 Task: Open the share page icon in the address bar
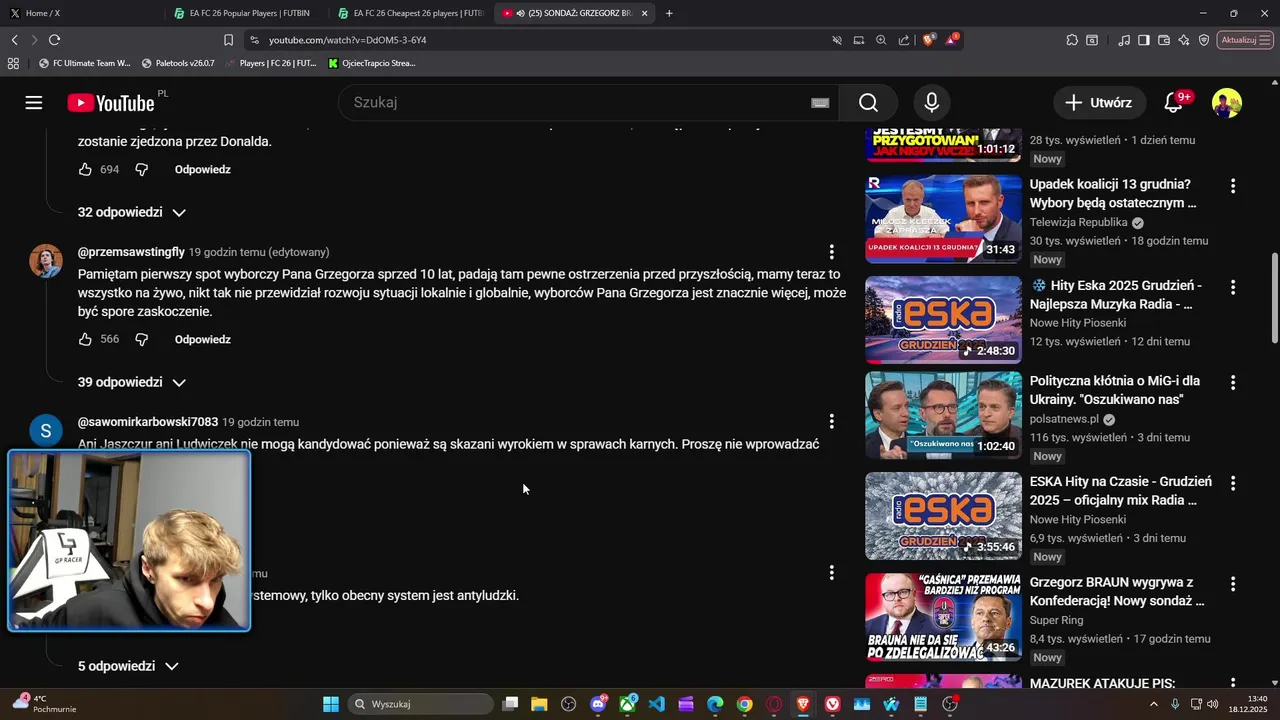point(904,40)
